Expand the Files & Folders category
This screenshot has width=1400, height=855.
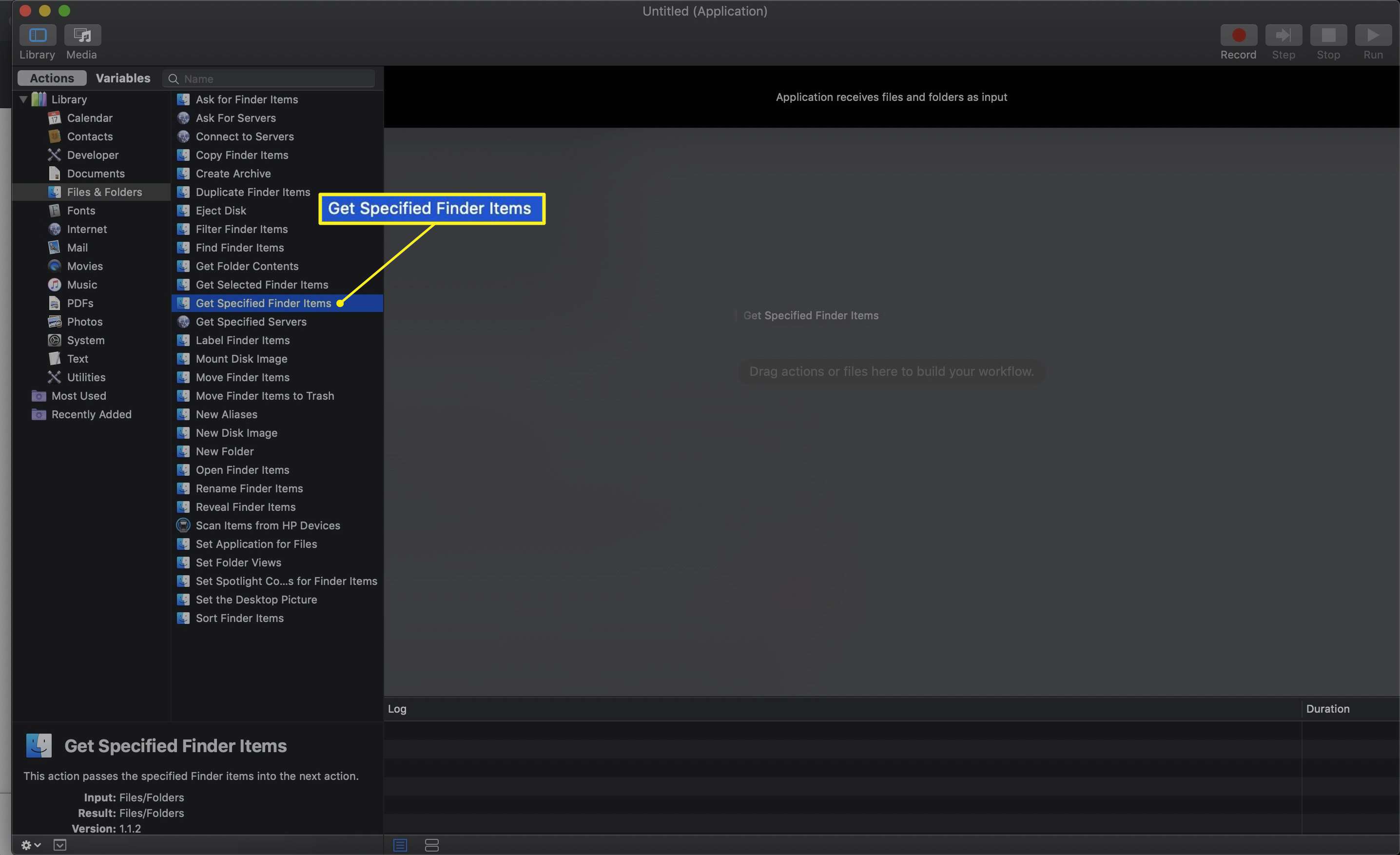point(104,191)
